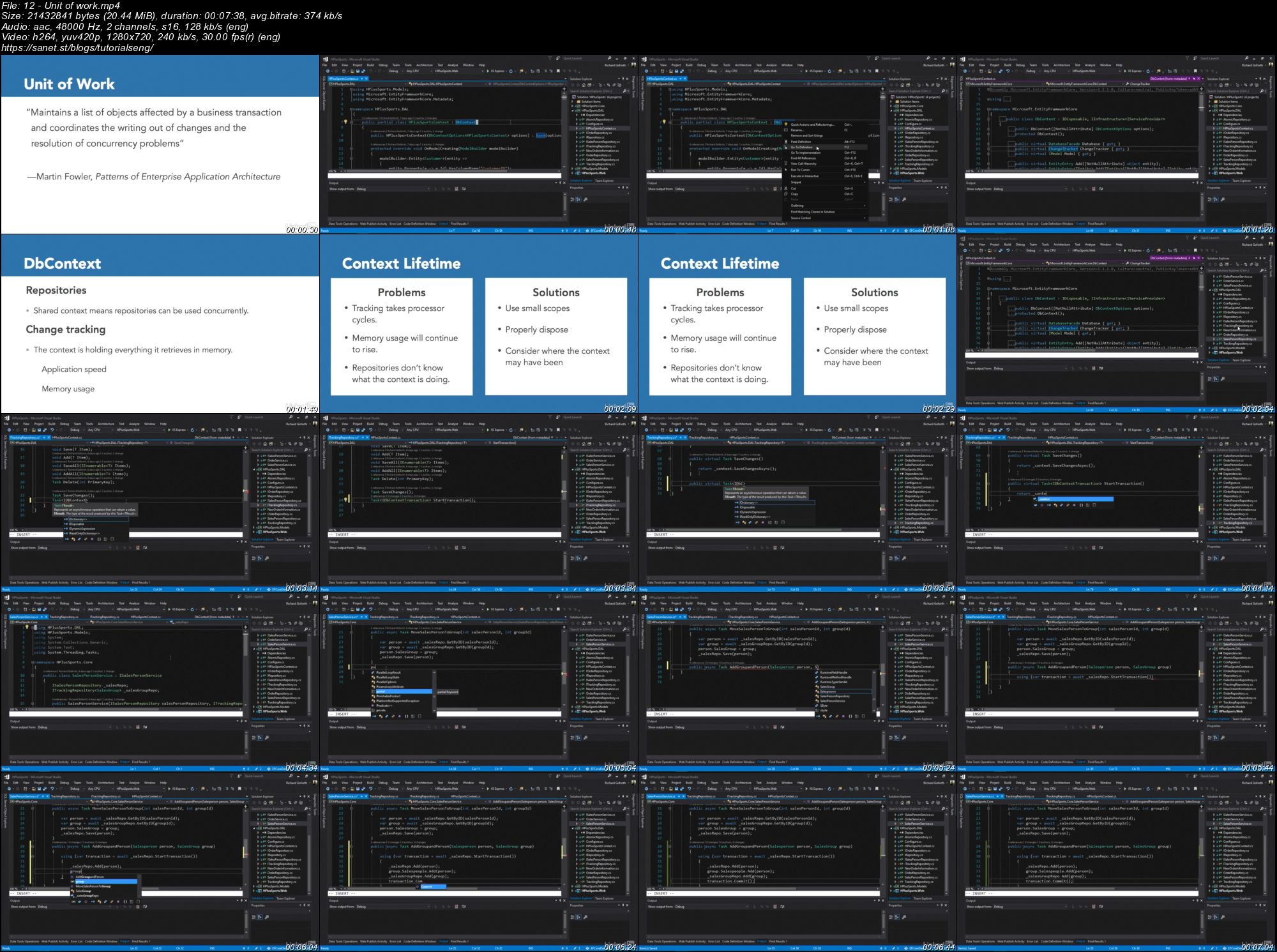The height and width of the screenshot is (952, 1277).
Task: Open the frame stamped 00:05:44
Action: point(1117,683)
